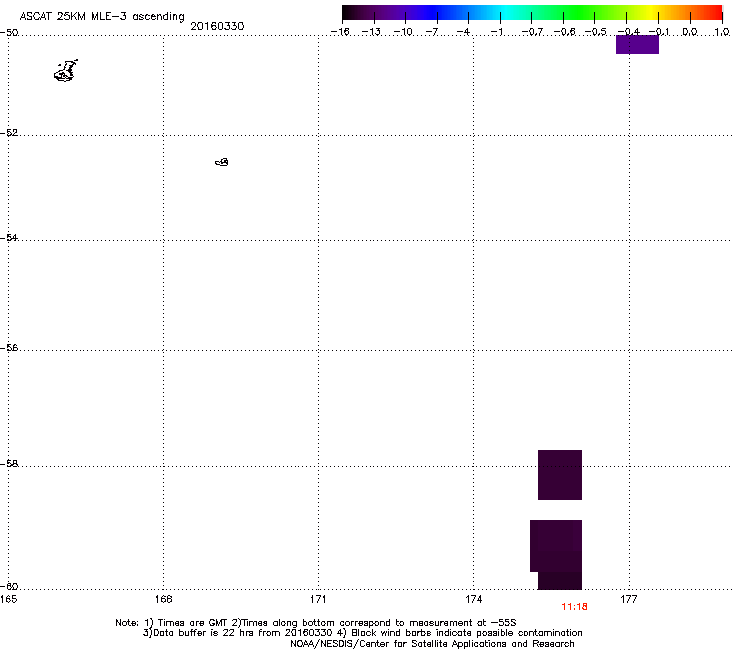Click the longitude axis label '174'
Viewport: 740px width, 650px height.
[474, 599]
